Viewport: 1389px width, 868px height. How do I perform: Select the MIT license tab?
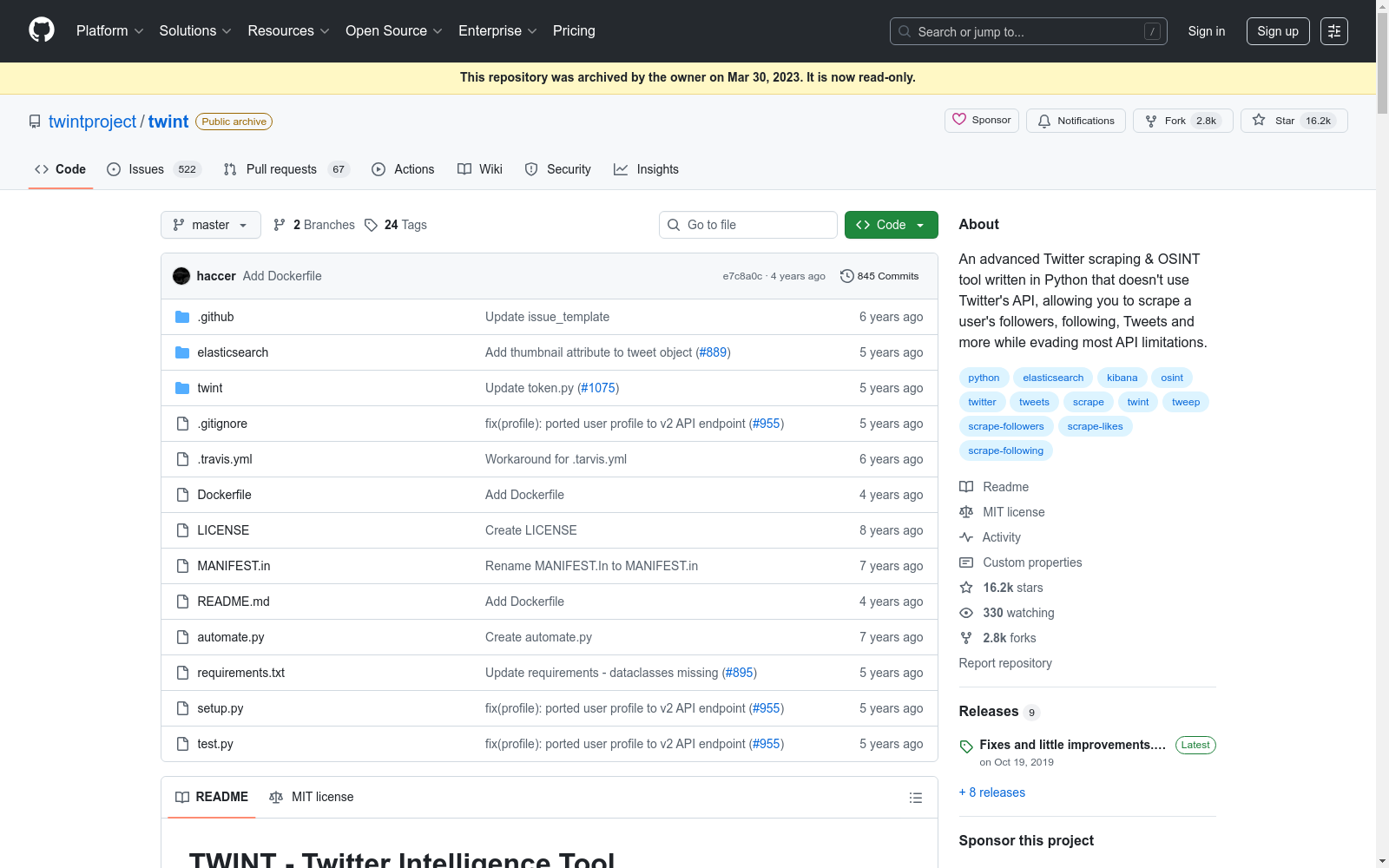tap(312, 797)
